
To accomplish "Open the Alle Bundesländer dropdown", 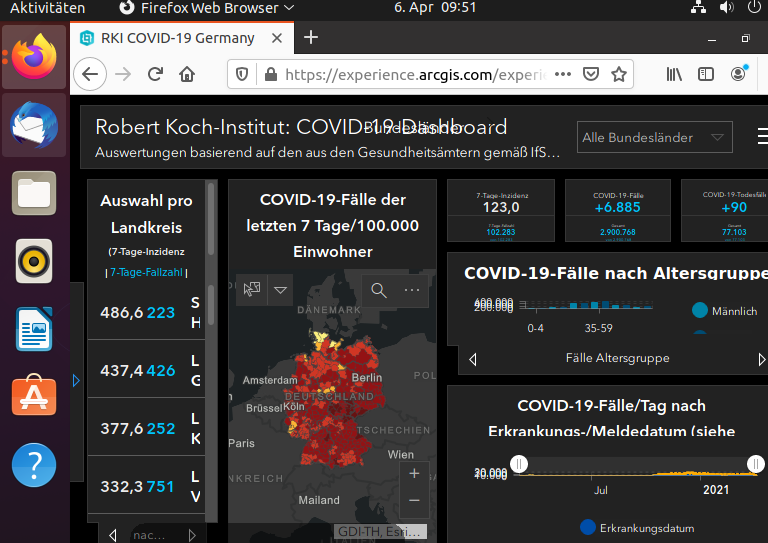I will [655, 137].
